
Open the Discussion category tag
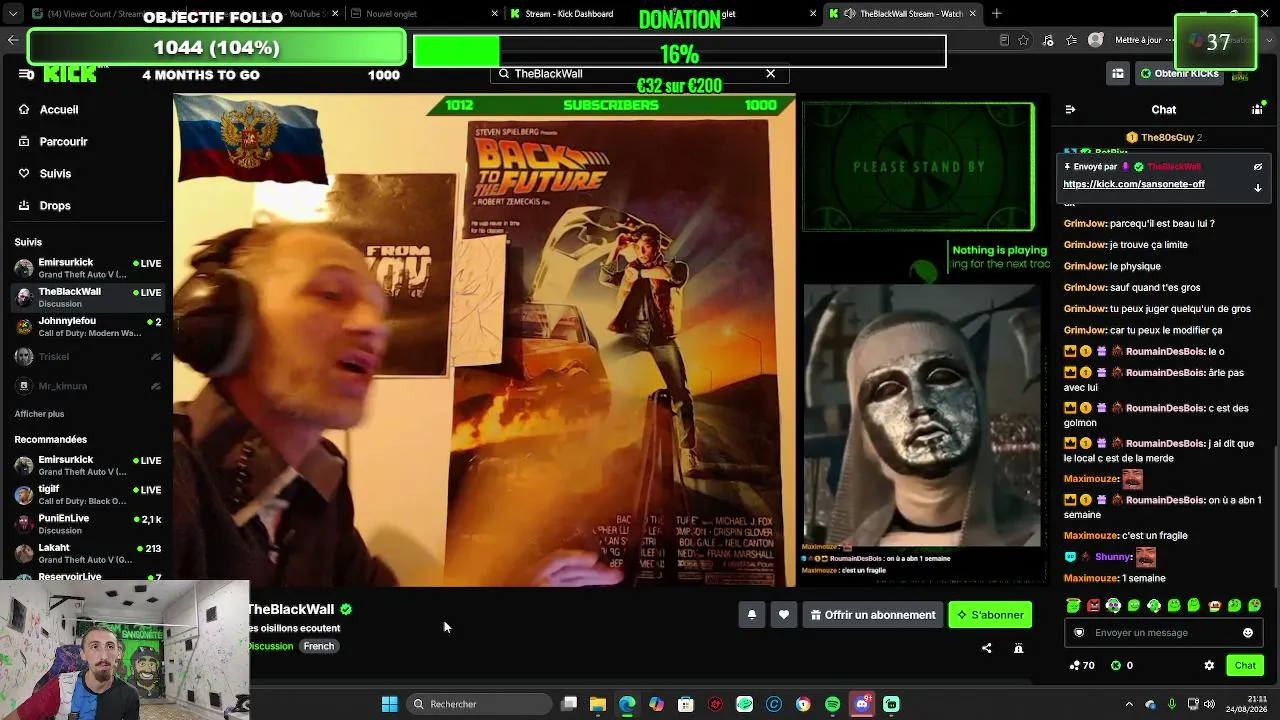270,646
